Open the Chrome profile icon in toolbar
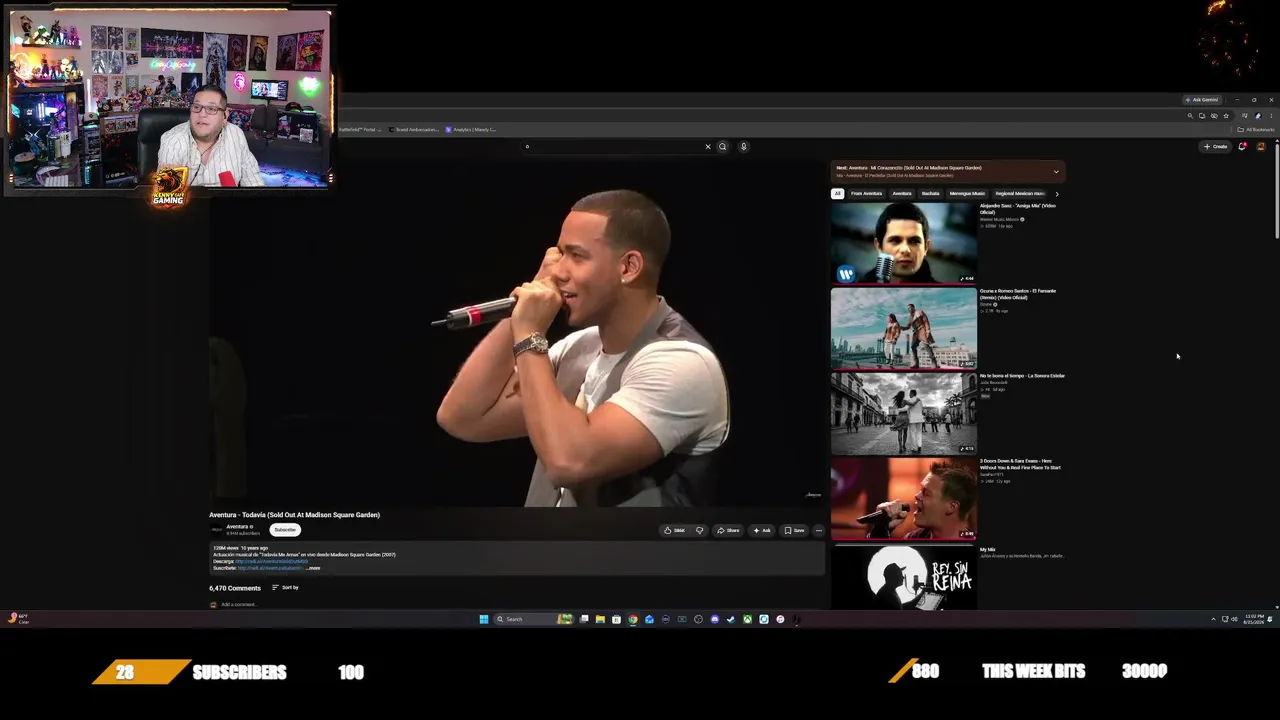 click(1258, 116)
